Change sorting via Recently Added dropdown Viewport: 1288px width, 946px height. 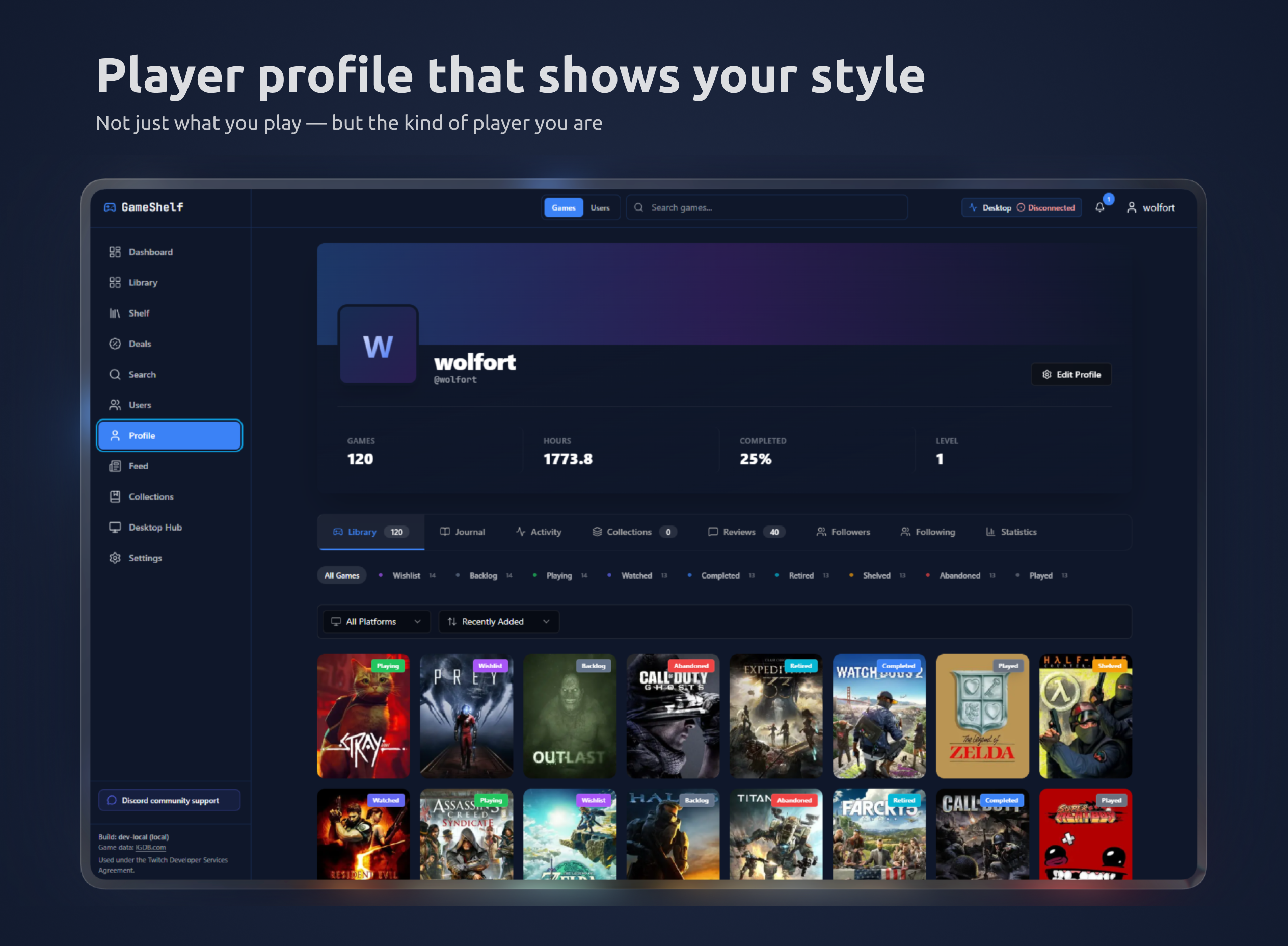point(498,621)
